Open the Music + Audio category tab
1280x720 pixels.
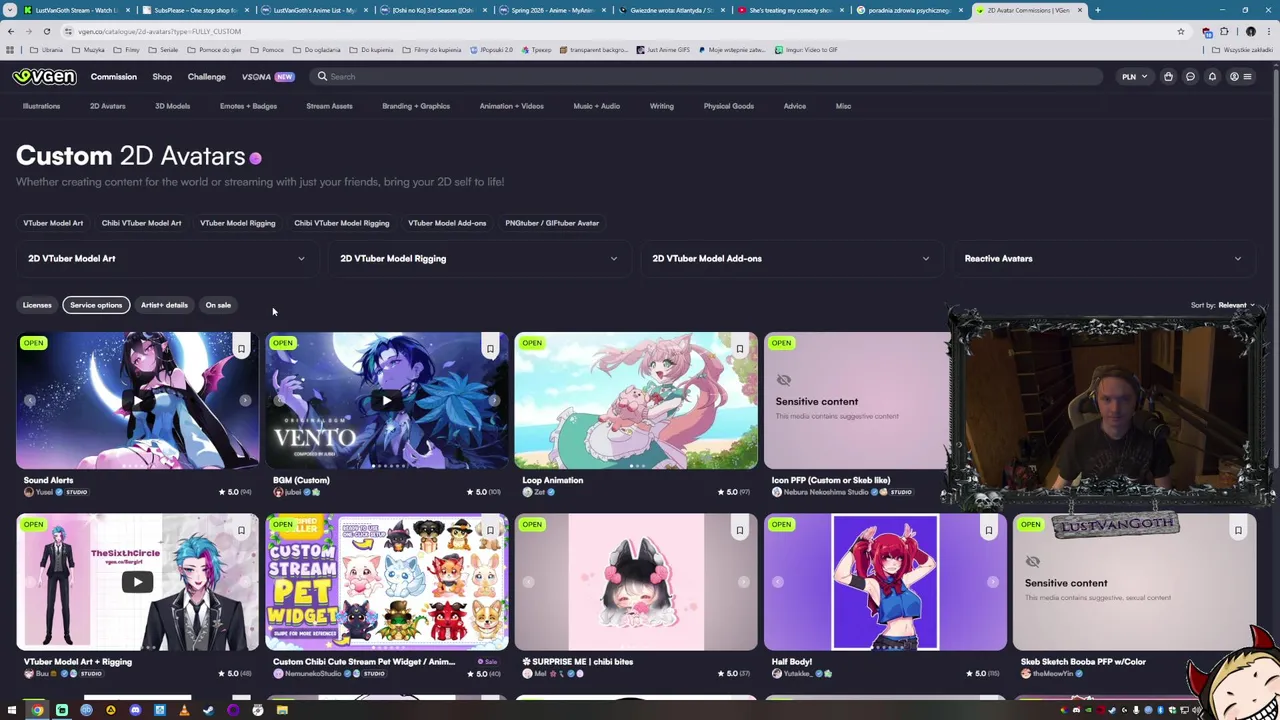pyautogui.click(x=596, y=106)
